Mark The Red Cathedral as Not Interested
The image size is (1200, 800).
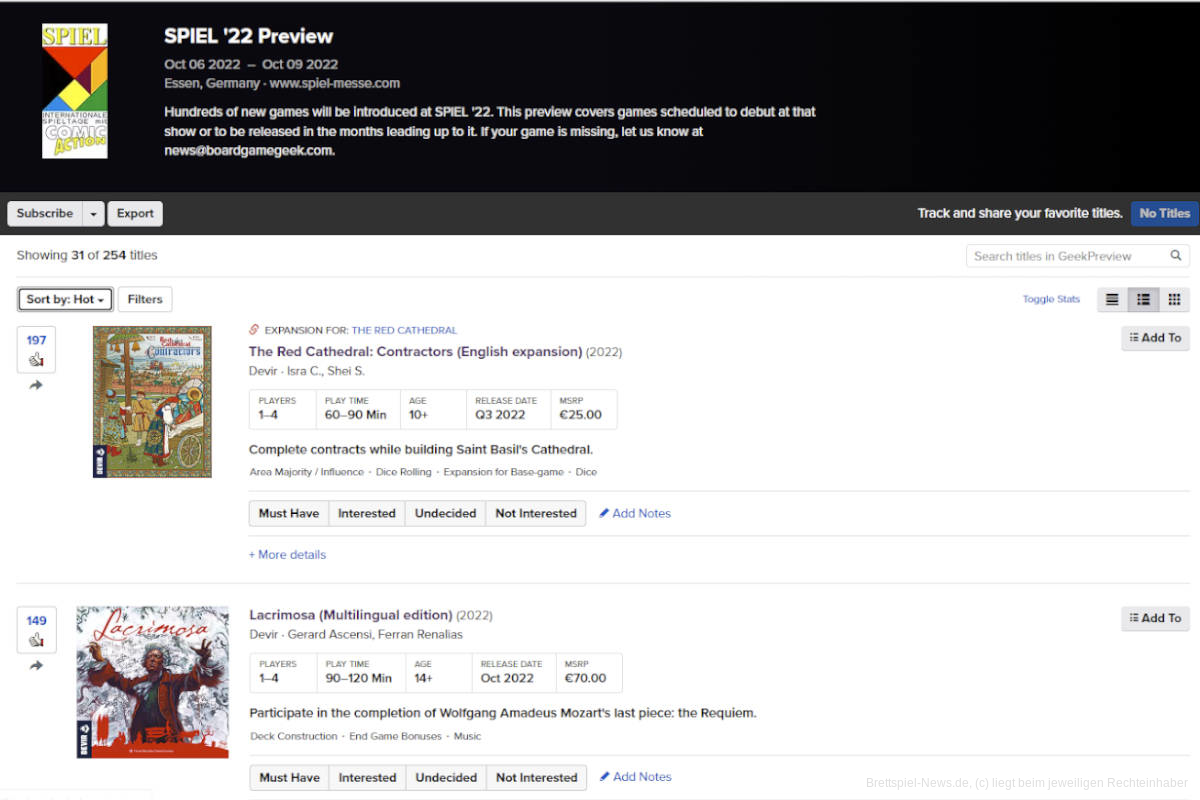[x=536, y=513]
